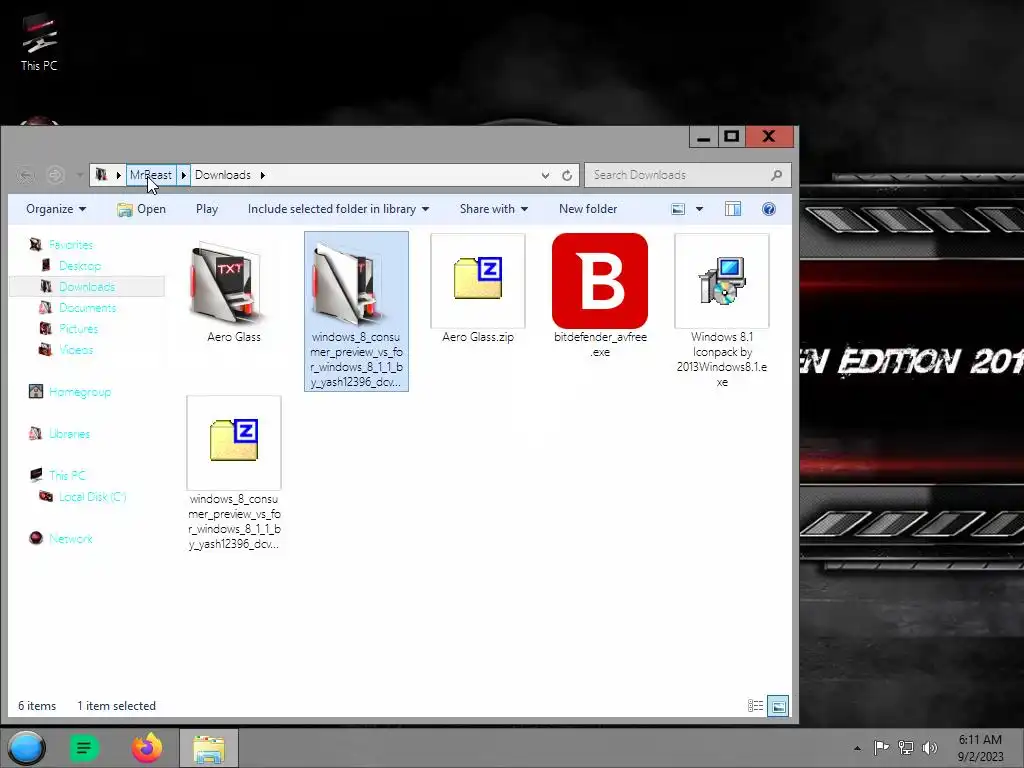Viewport: 1024px width, 768px height.
Task: Select the windows_8_consumer_preview zip file
Action: click(x=234, y=473)
